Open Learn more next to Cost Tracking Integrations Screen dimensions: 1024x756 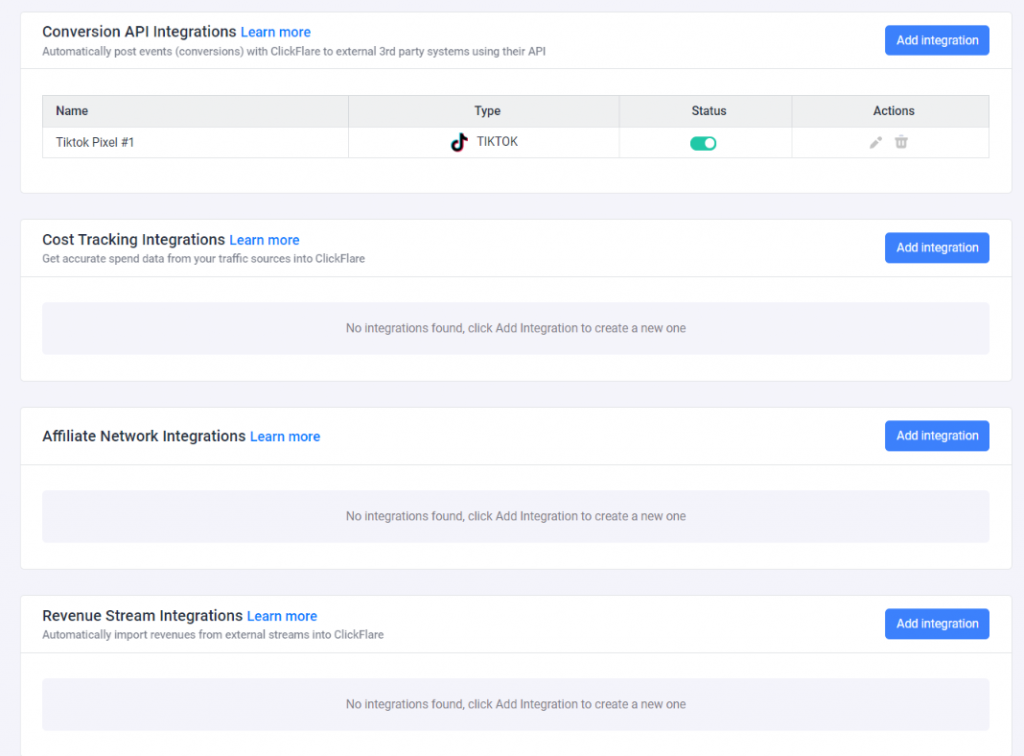(264, 240)
